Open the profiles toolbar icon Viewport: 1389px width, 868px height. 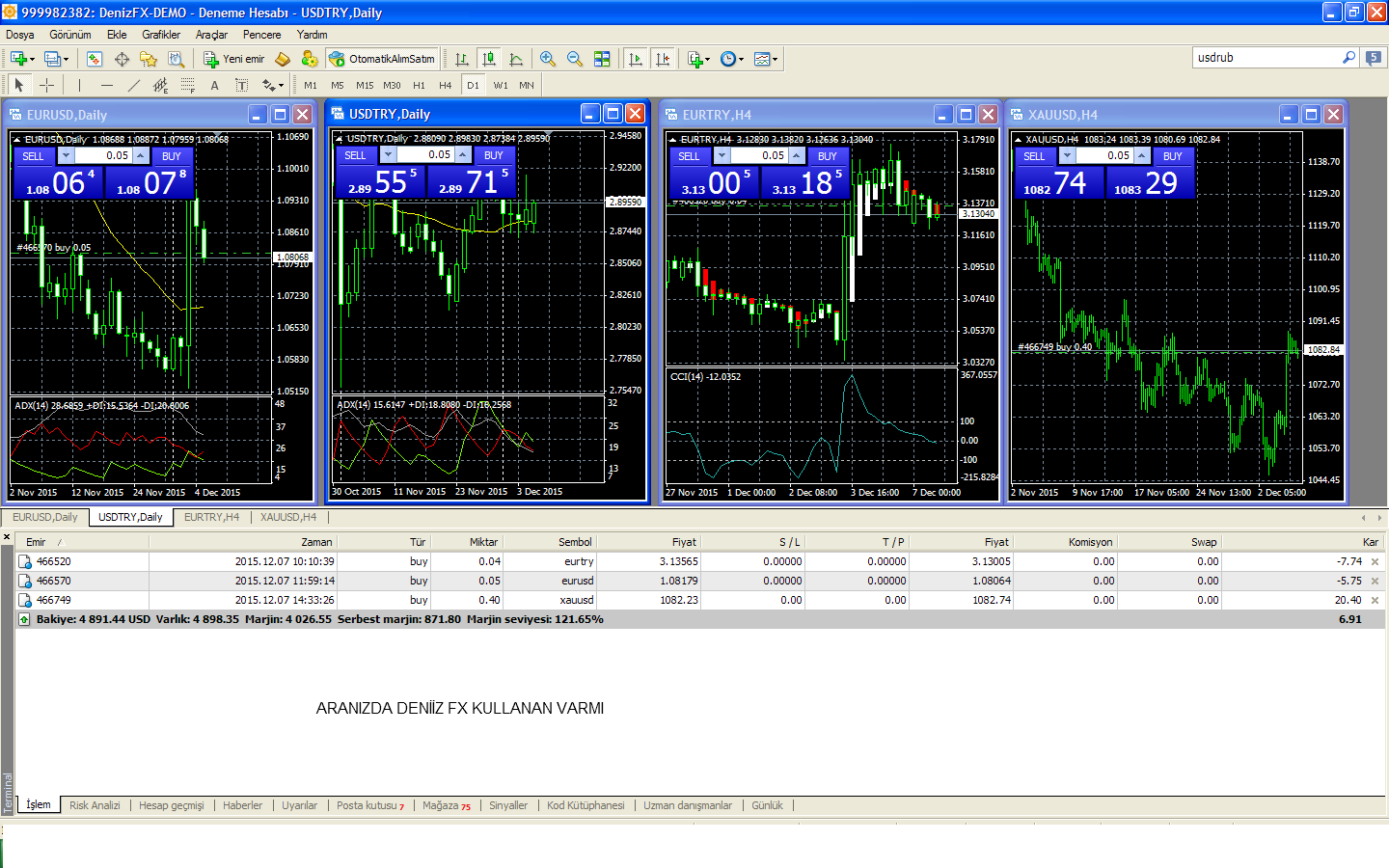pos(56,59)
